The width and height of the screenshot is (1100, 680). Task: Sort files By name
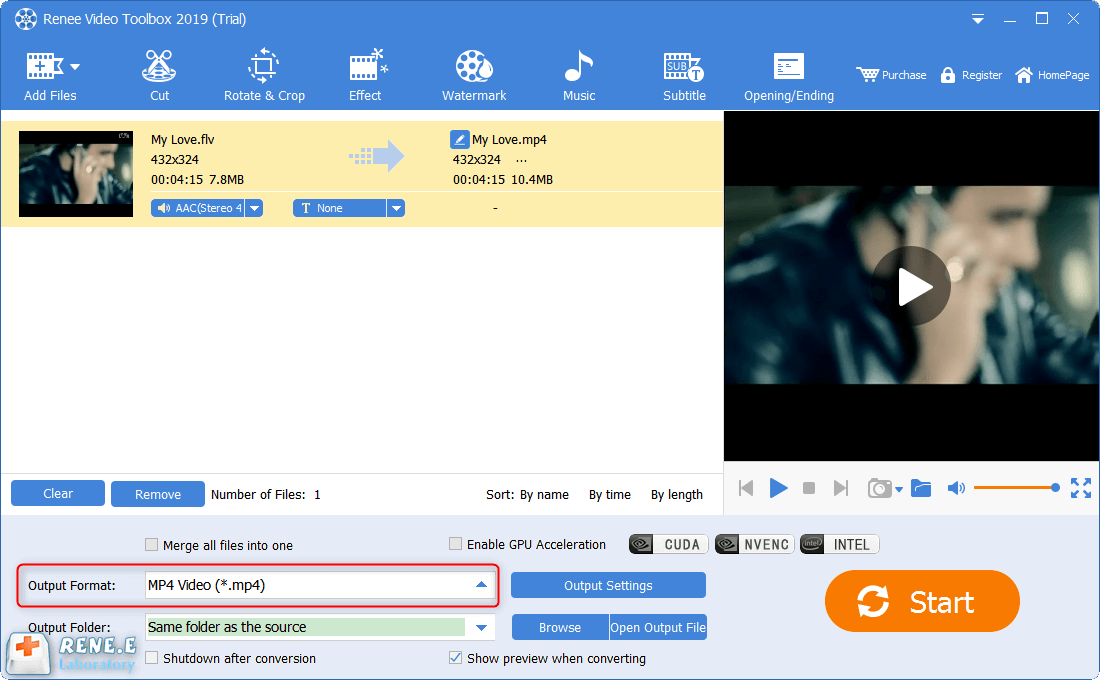coord(544,495)
